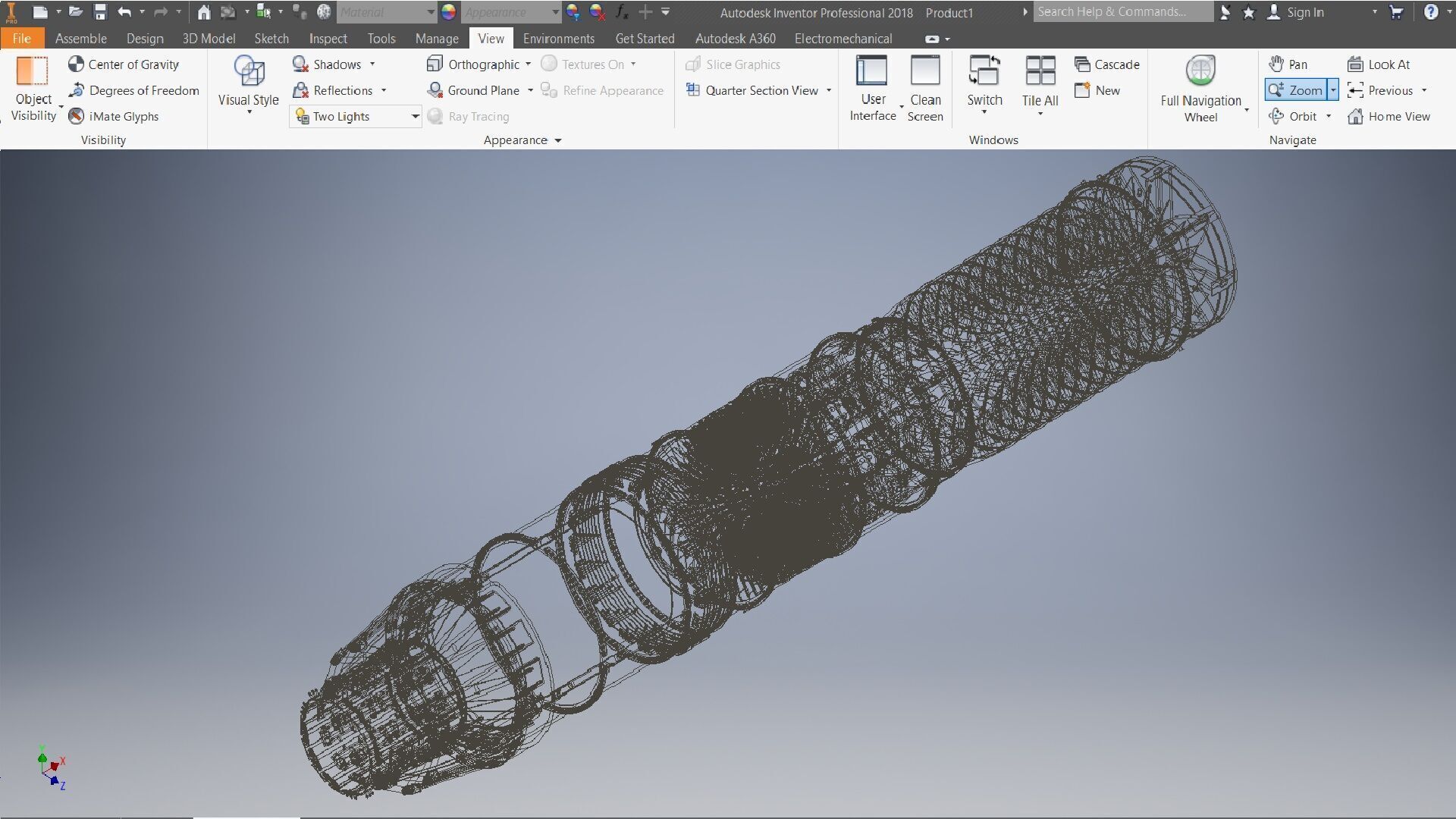This screenshot has height=819, width=1456.
Task: Click the Textures On option
Action: (x=583, y=64)
